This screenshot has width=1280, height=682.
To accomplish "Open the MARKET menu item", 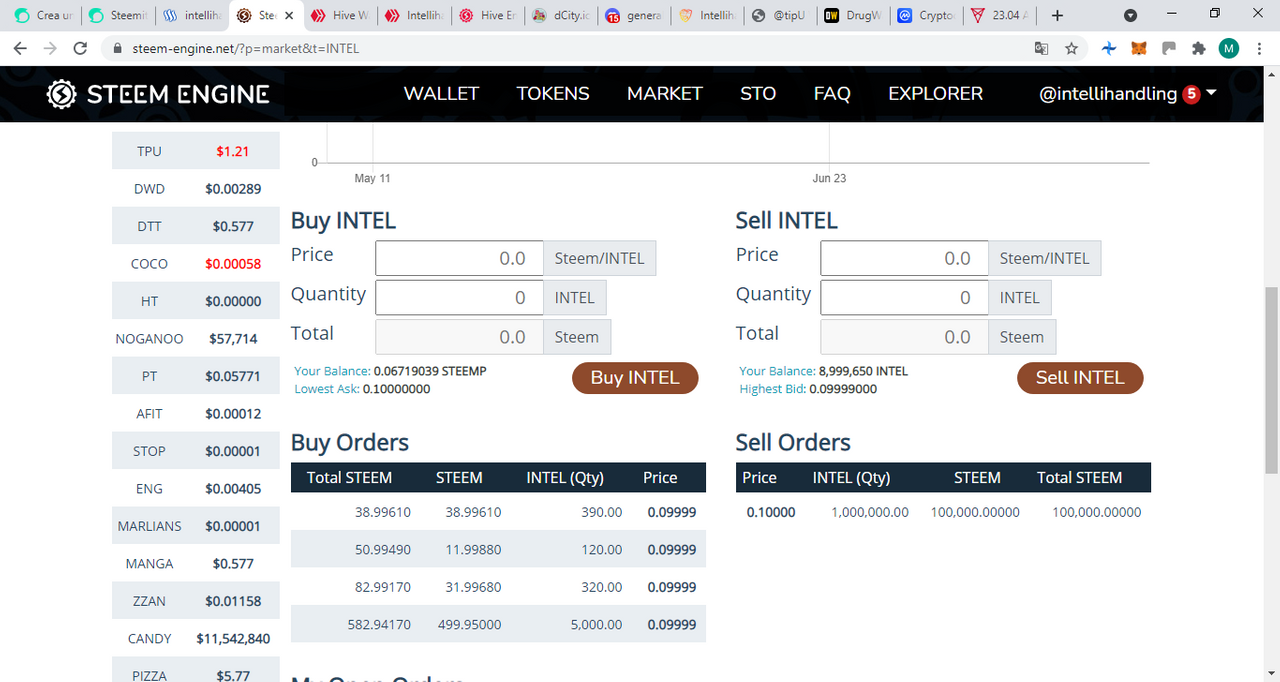I will click(x=665, y=93).
